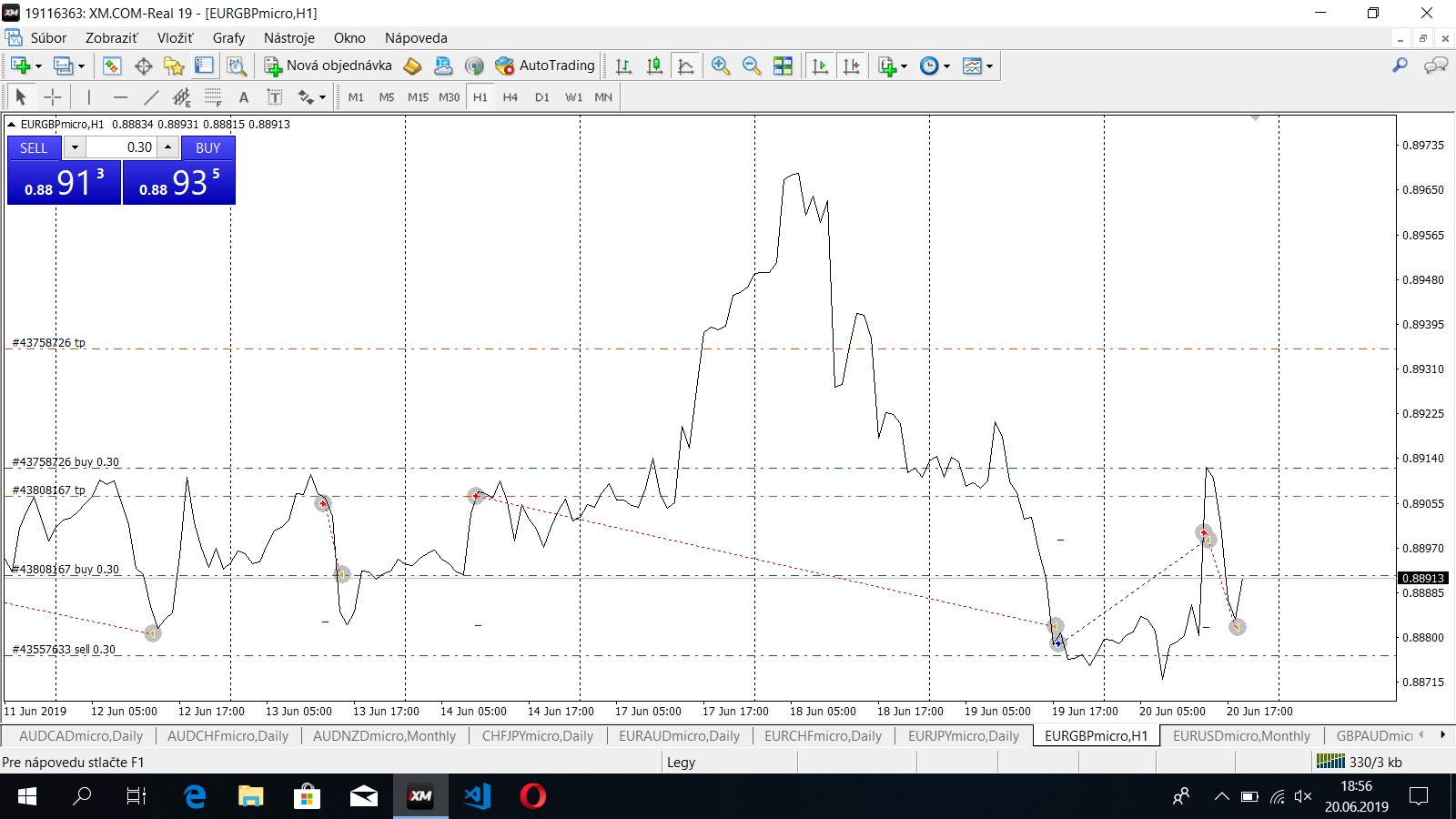The width and height of the screenshot is (1456, 819).
Task: Expand the clock periods dropdown arrow
Action: [x=946, y=66]
